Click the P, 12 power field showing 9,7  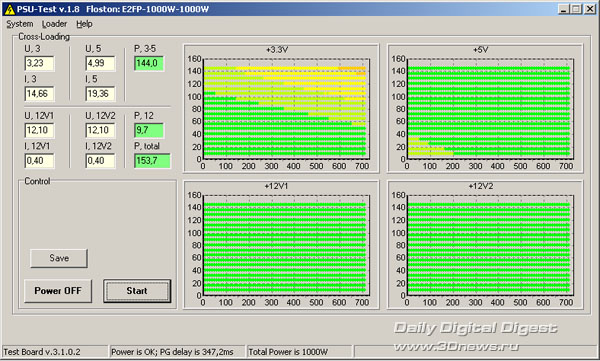[x=149, y=131]
